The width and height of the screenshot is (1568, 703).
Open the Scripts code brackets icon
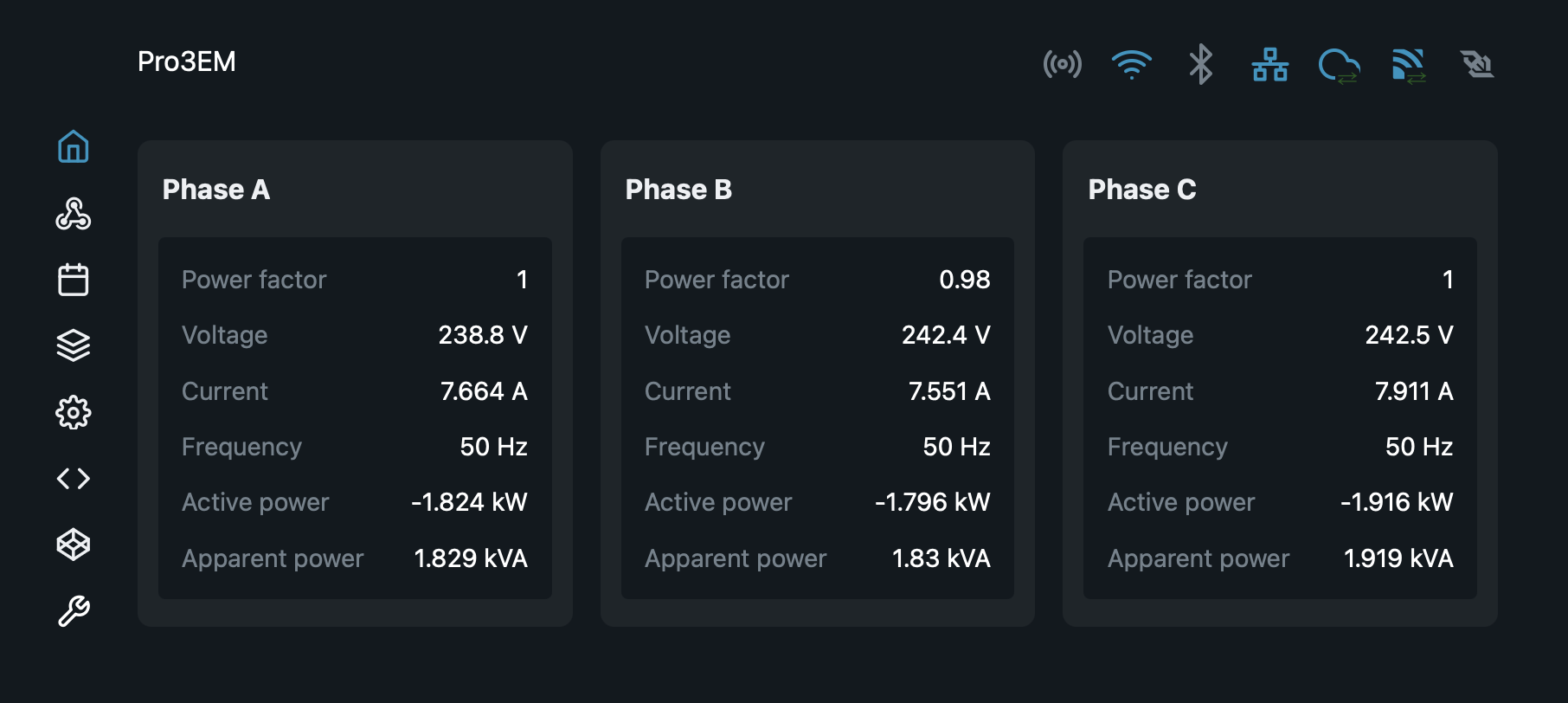coord(74,479)
